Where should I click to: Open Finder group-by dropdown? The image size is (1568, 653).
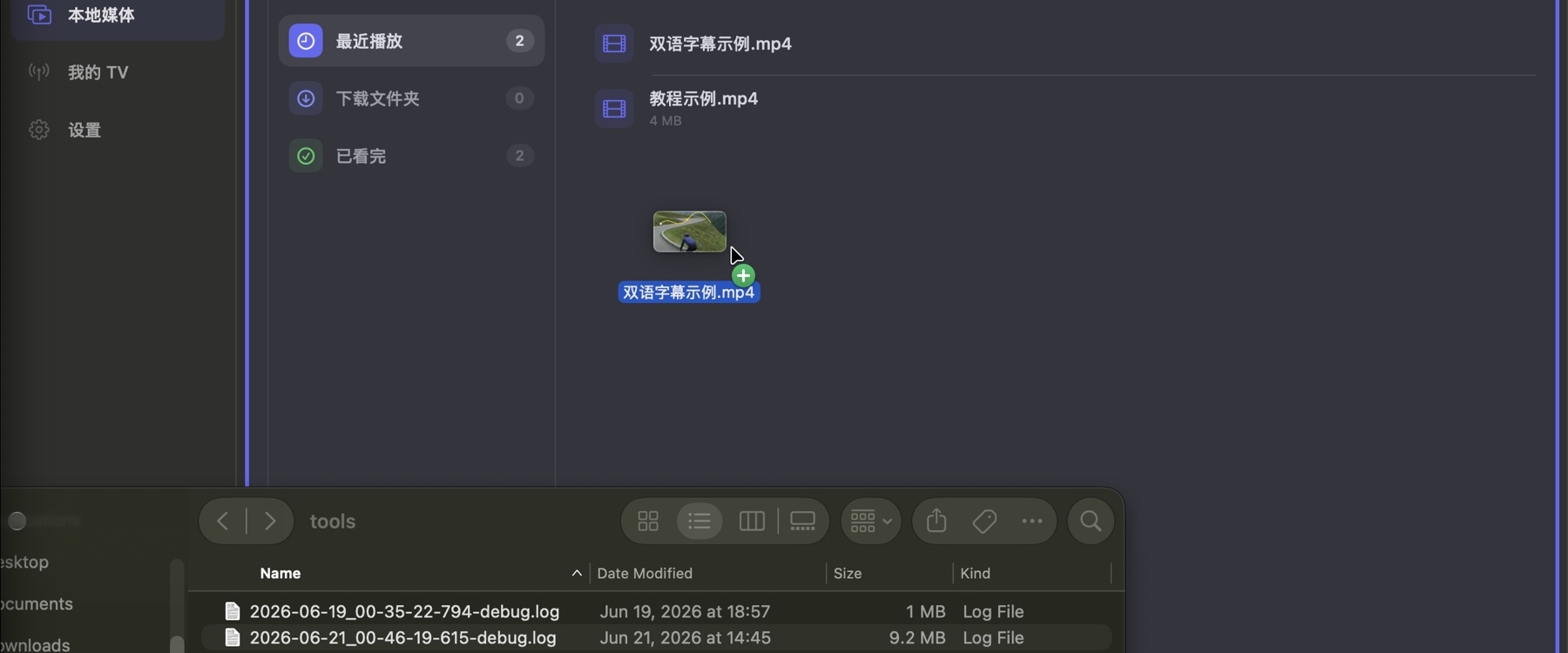[x=871, y=521]
